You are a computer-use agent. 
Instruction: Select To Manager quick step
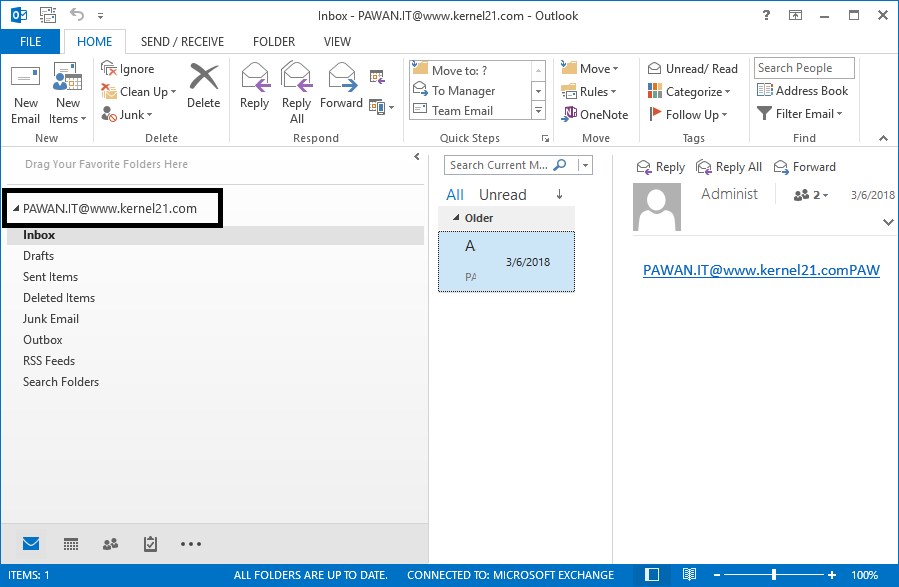point(471,91)
